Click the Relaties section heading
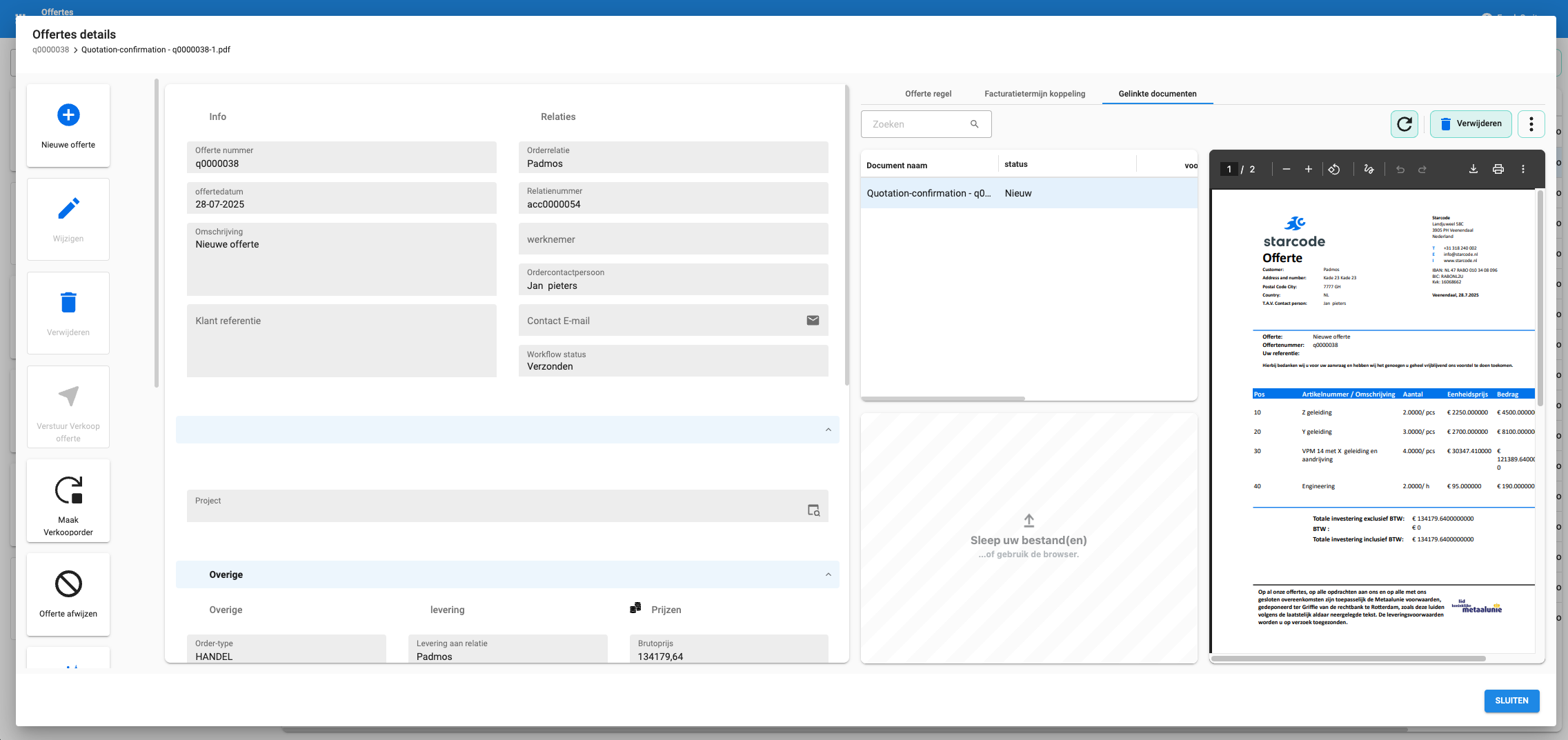 point(557,117)
